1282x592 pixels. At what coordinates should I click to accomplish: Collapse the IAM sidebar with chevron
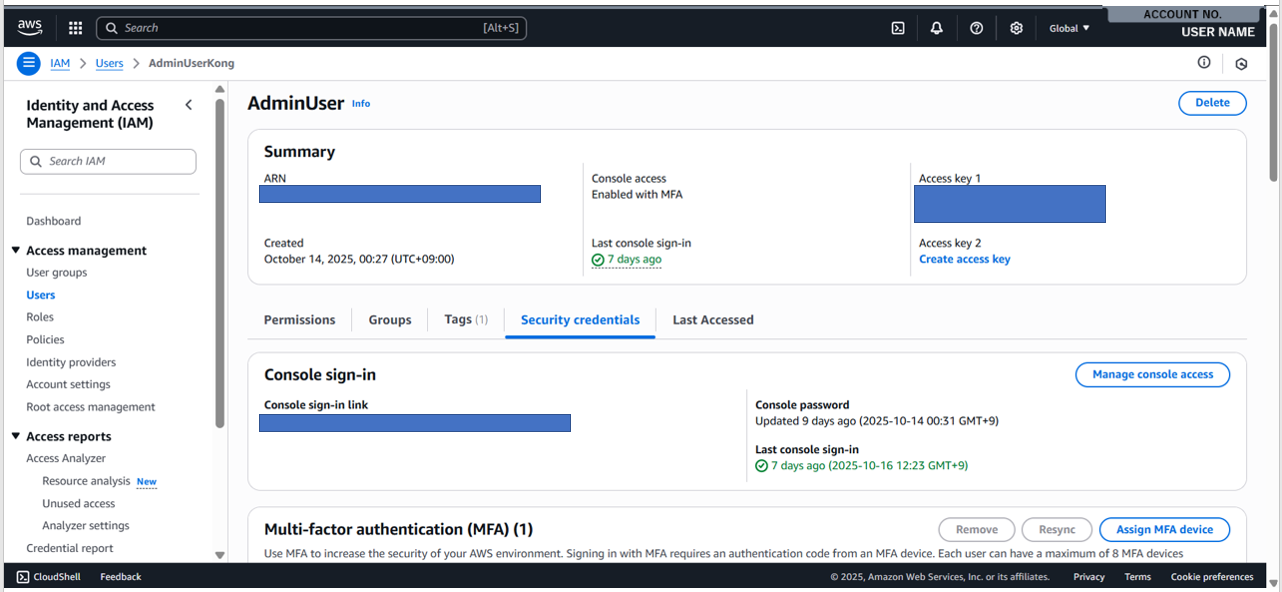(x=189, y=105)
